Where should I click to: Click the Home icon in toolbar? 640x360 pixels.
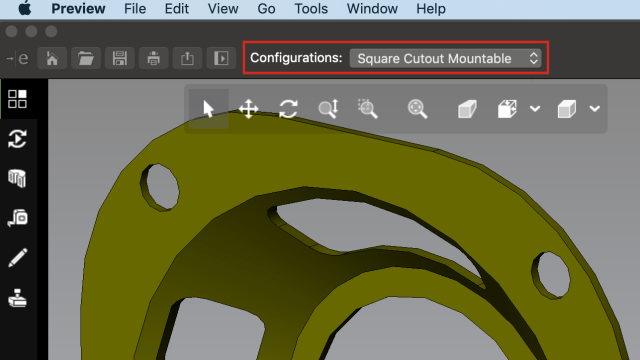[52, 58]
